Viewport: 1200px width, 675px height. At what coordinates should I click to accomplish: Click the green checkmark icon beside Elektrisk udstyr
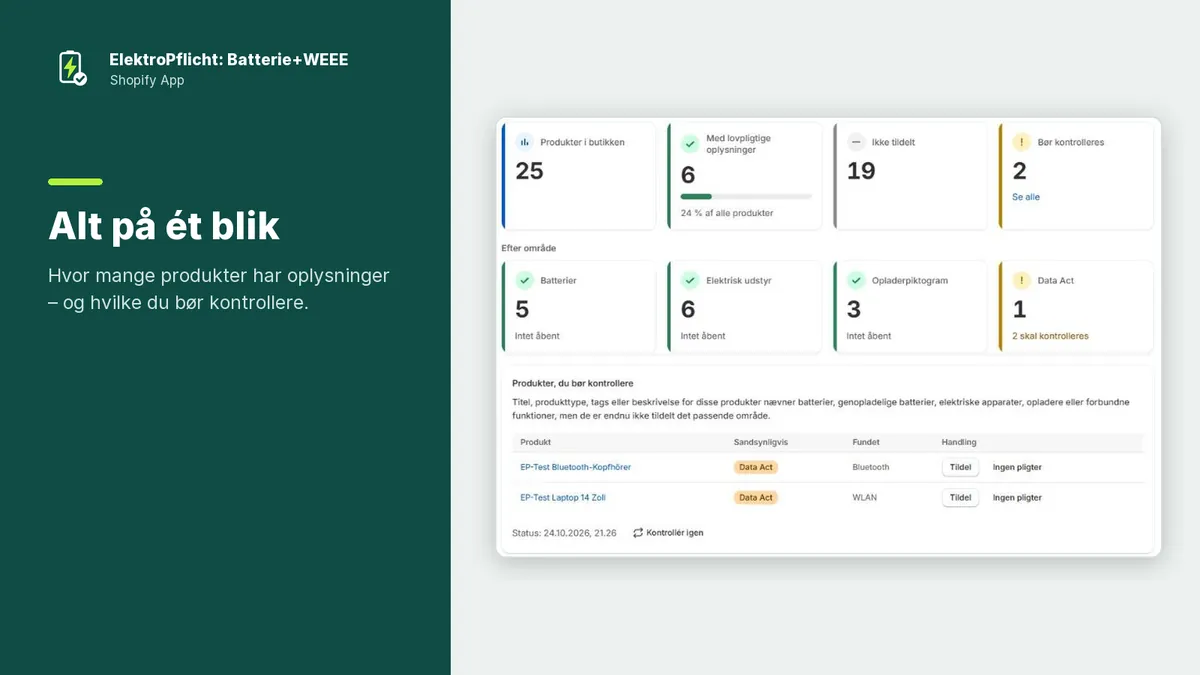click(690, 280)
